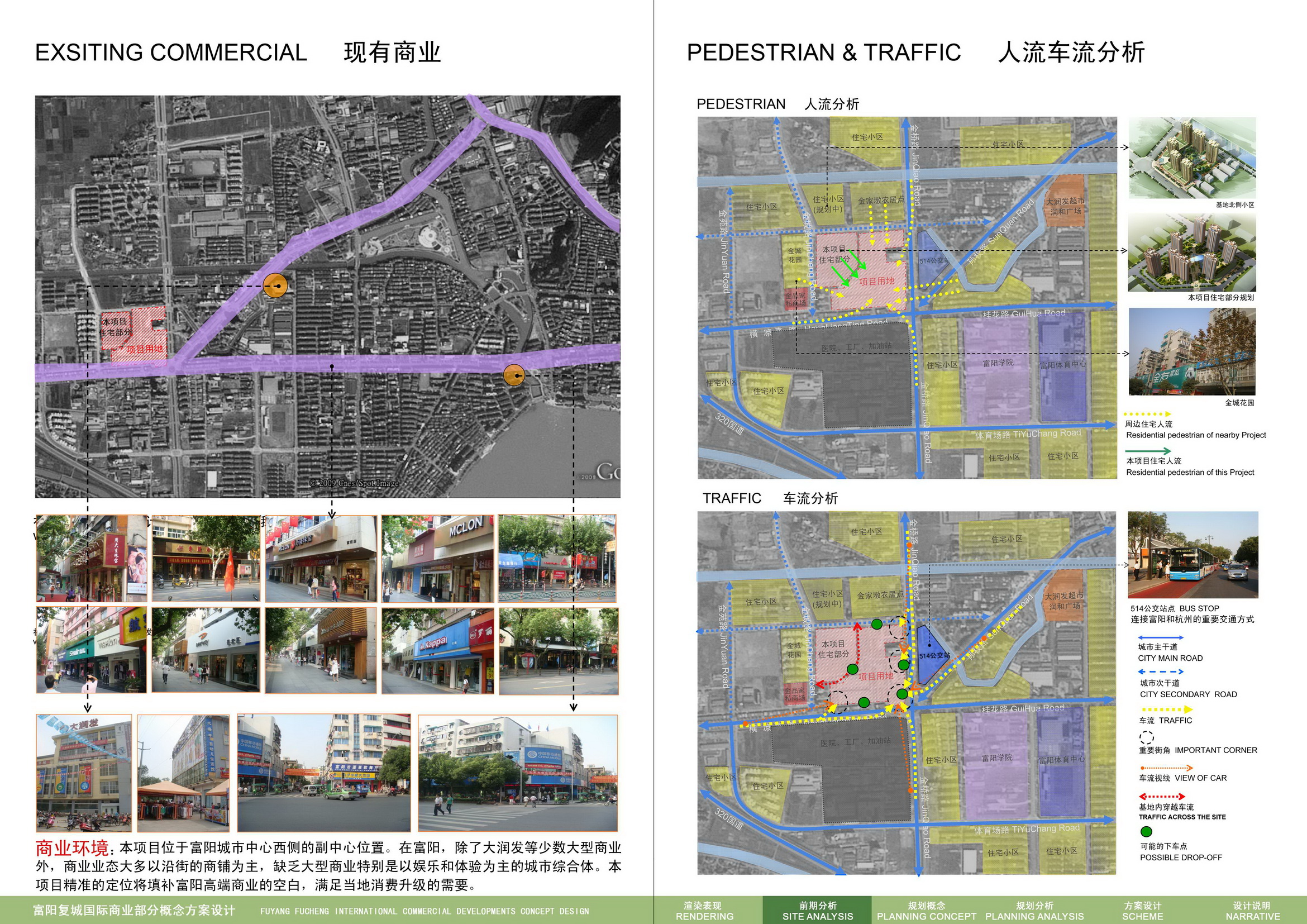Open the crosswalk China Mobile intersection photo

click(517, 773)
